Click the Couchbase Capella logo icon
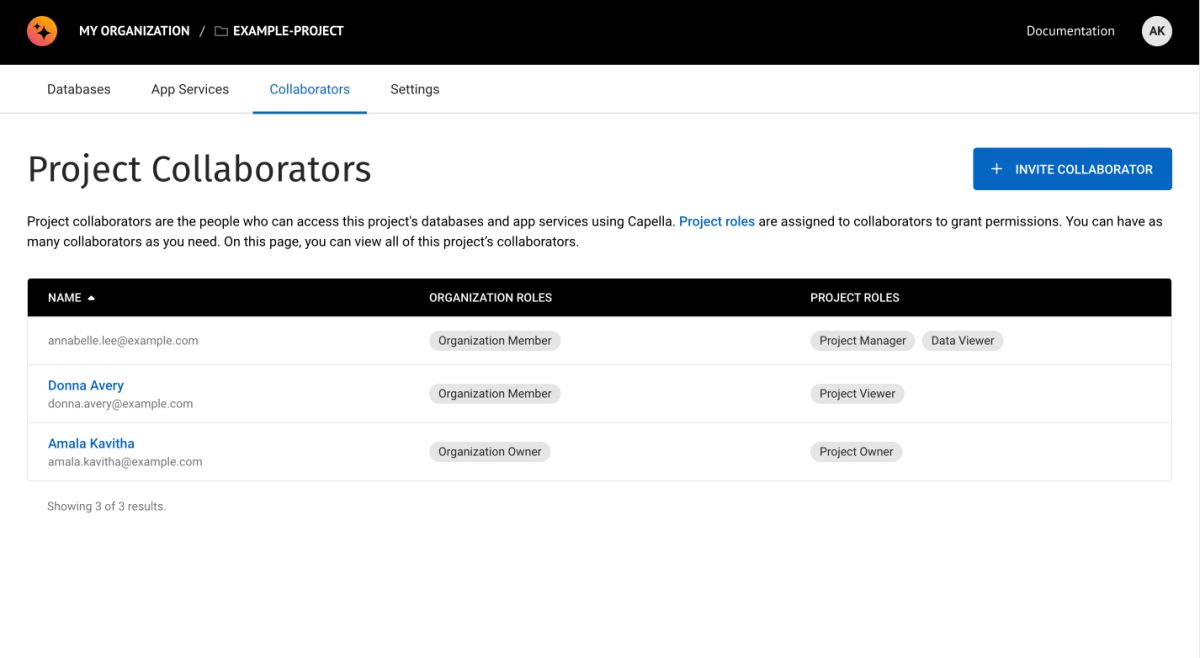1200x658 pixels. 42,31
